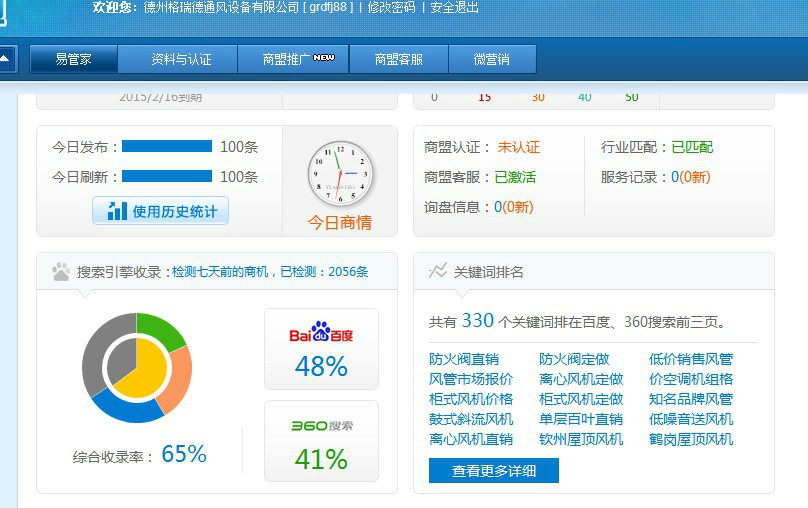Click the analog clock icon
Screen dimensions: 808x508
pyautogui.click(x=340, y=174)
